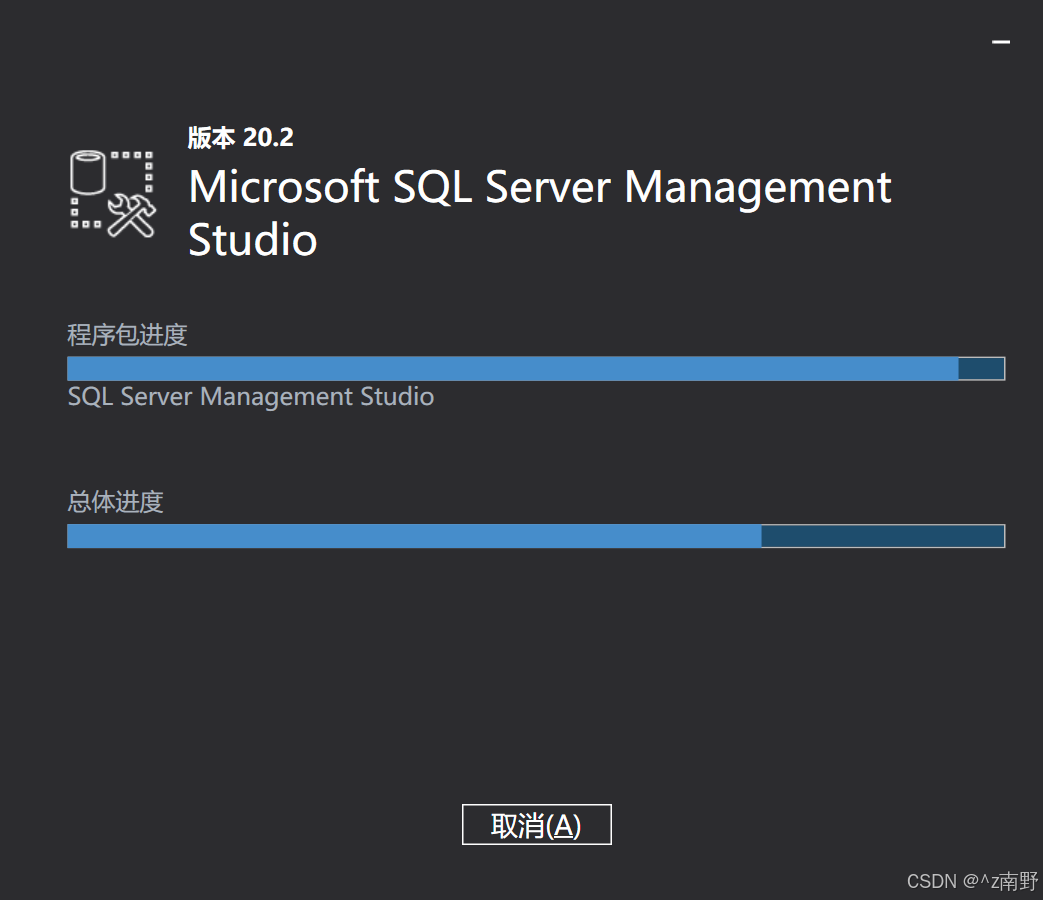Click the overall progress bar
Image resolution: width=1043 pixels, height=900 pixels.
point(535,535)
